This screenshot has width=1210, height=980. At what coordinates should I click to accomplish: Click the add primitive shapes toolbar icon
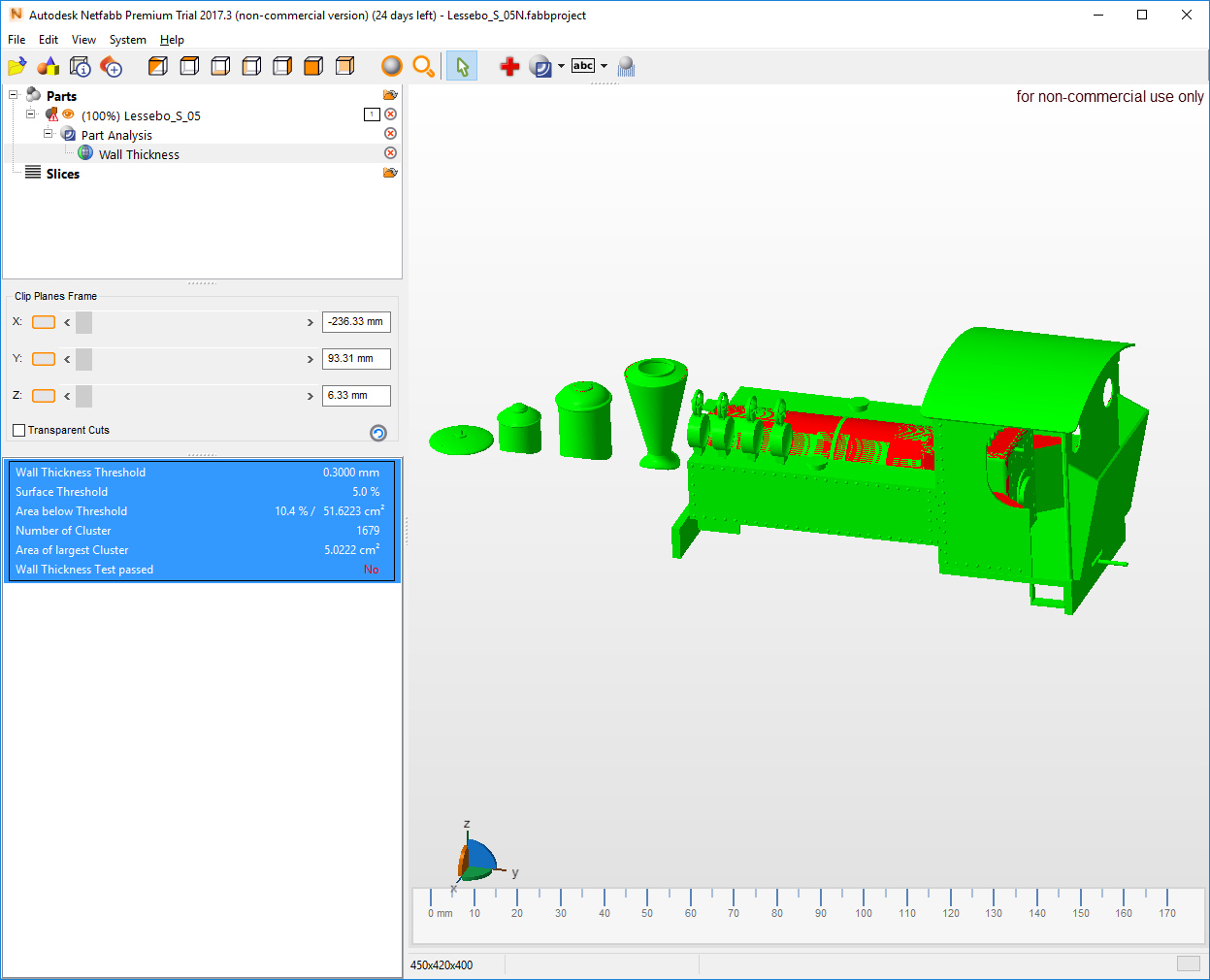pyautogui.click(x=48, y=66)
